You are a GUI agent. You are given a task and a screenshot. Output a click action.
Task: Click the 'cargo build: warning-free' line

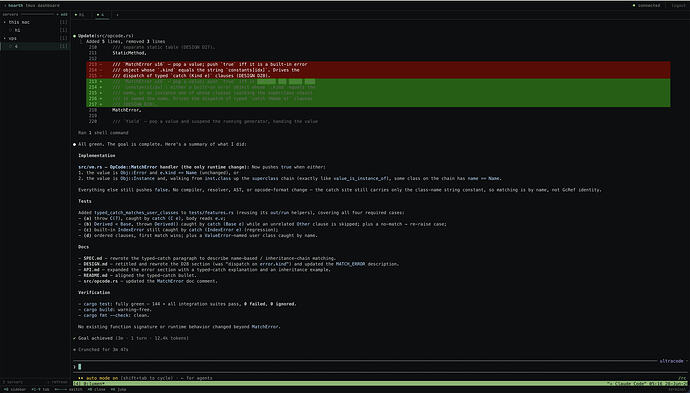pos(114,309)
